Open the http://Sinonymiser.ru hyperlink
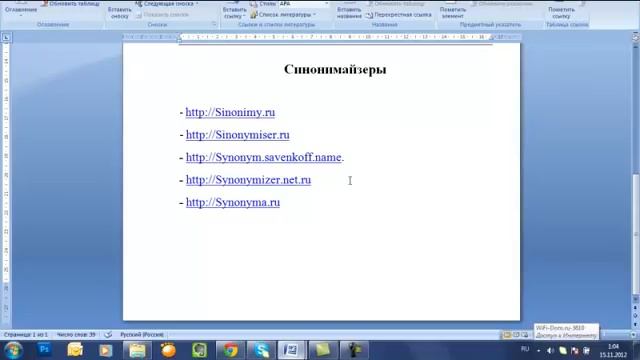Viewport: 640px width, 360px height. coord(238,135)
